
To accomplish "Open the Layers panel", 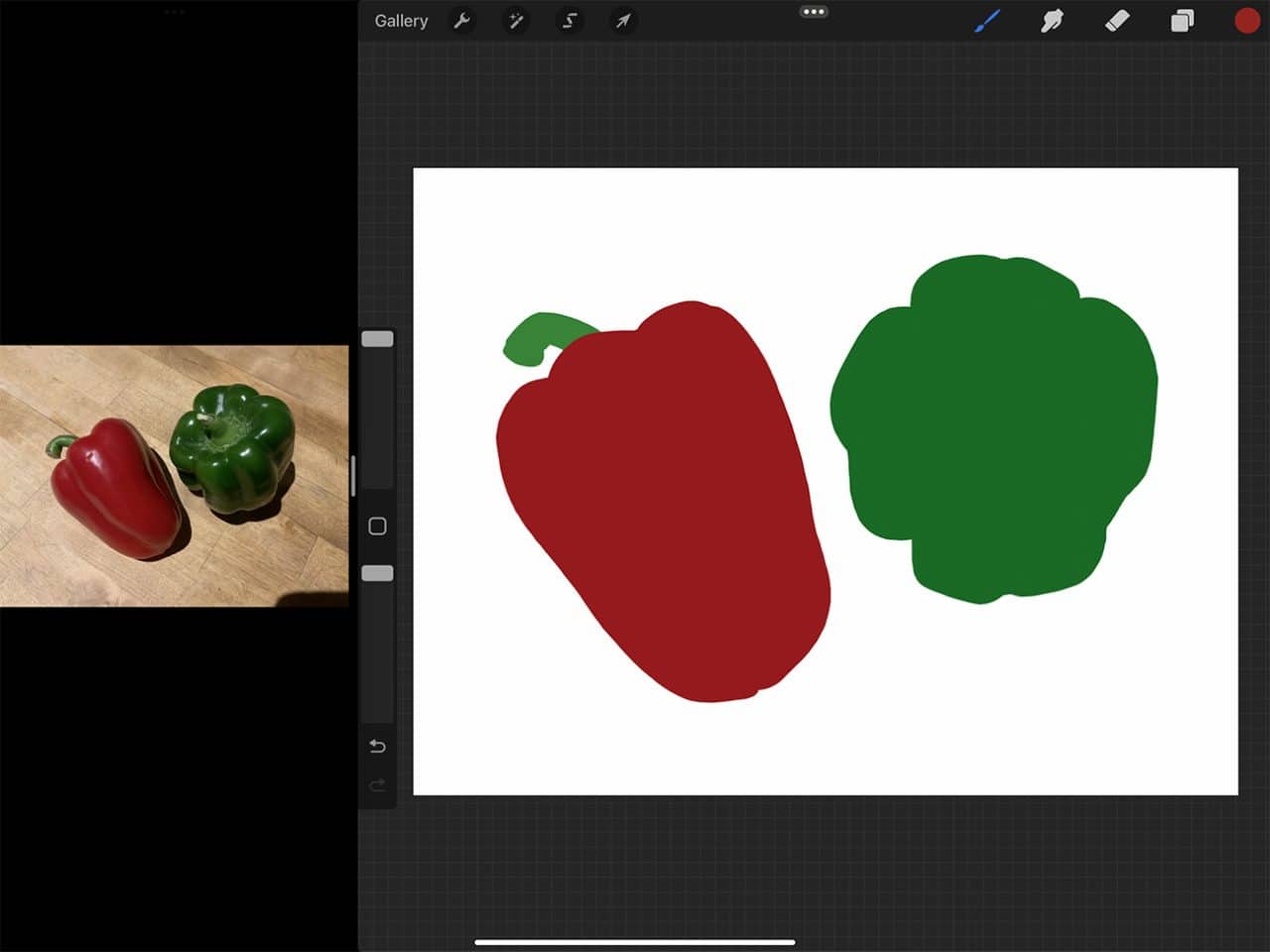I will click(x=1182, y=21).
